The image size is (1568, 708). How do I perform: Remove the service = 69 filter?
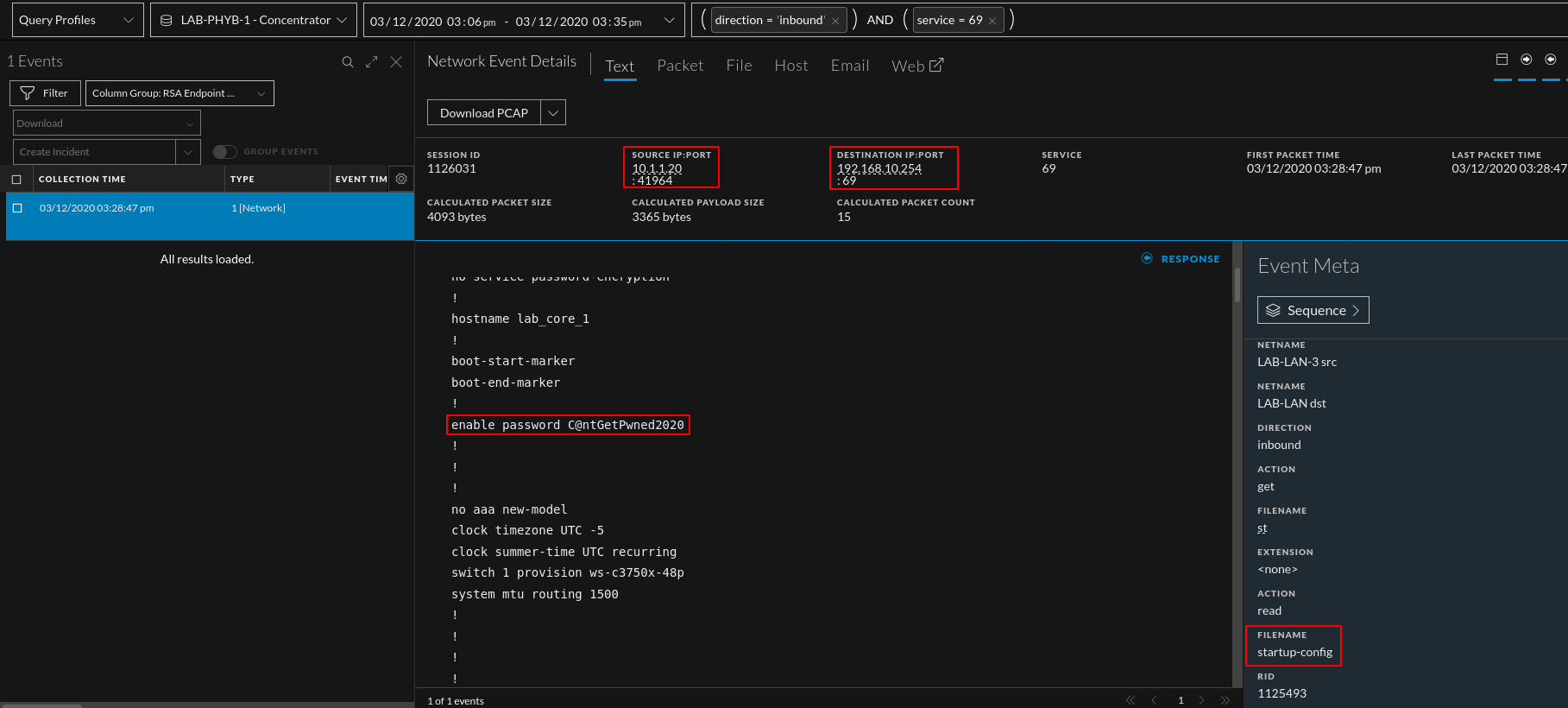click(992, 21)
